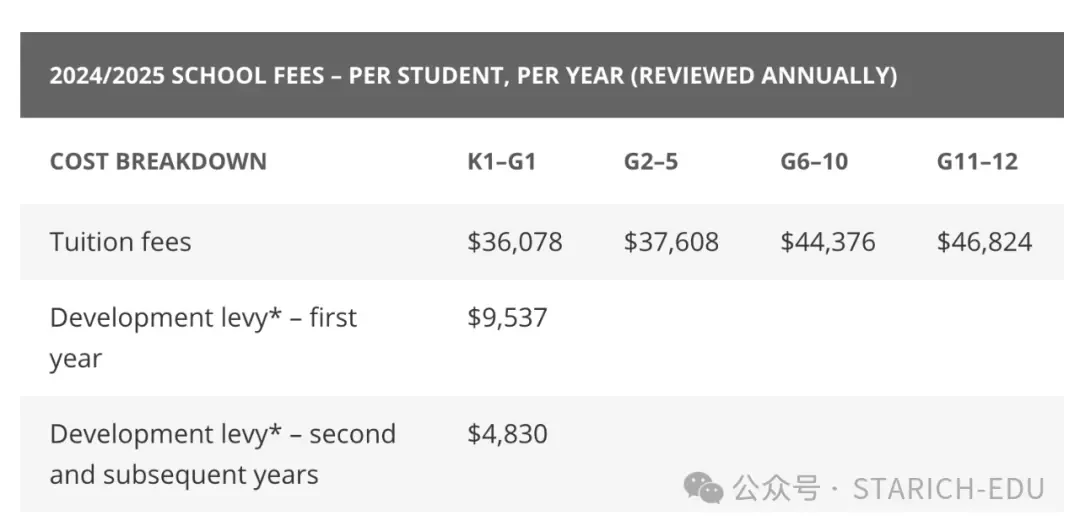Click the 公众号 watermark label
1080x532 pixels.
[x=776, y=489]
